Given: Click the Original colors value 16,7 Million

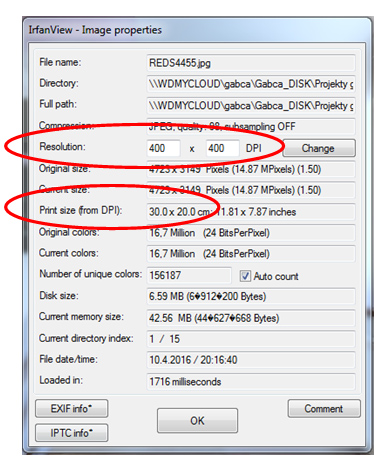Looking at the screenshot, I should point(251,233).
